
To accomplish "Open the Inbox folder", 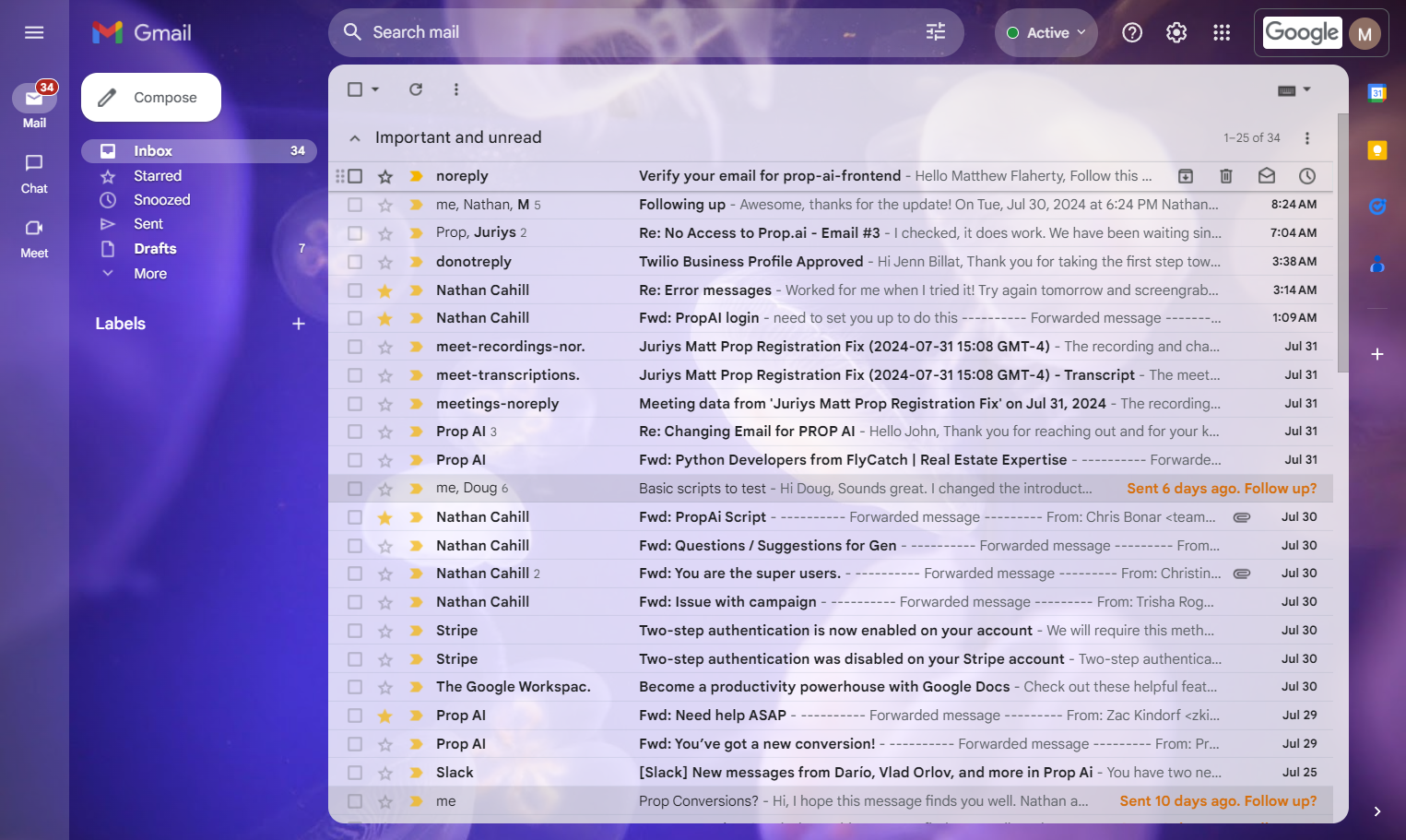I will (x=198, y=151).
